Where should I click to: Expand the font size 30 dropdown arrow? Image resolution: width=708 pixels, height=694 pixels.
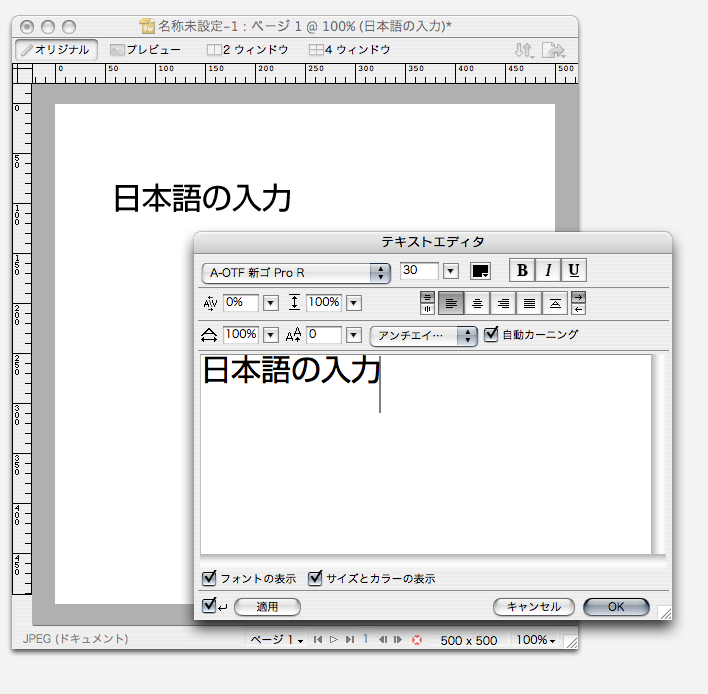pos(450,272)
